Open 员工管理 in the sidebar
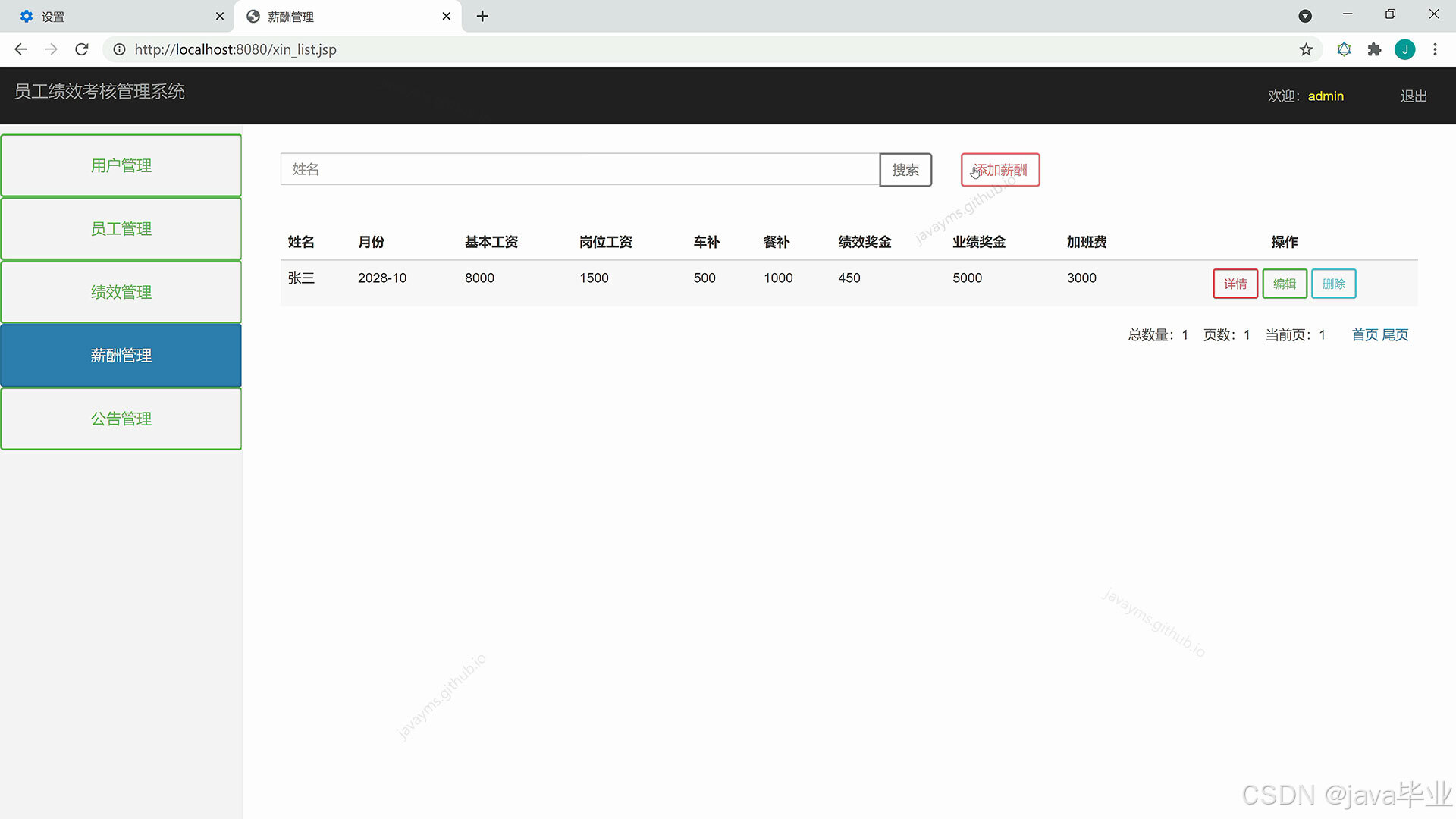The image size is (1456, 819). (x=121, y=229)
